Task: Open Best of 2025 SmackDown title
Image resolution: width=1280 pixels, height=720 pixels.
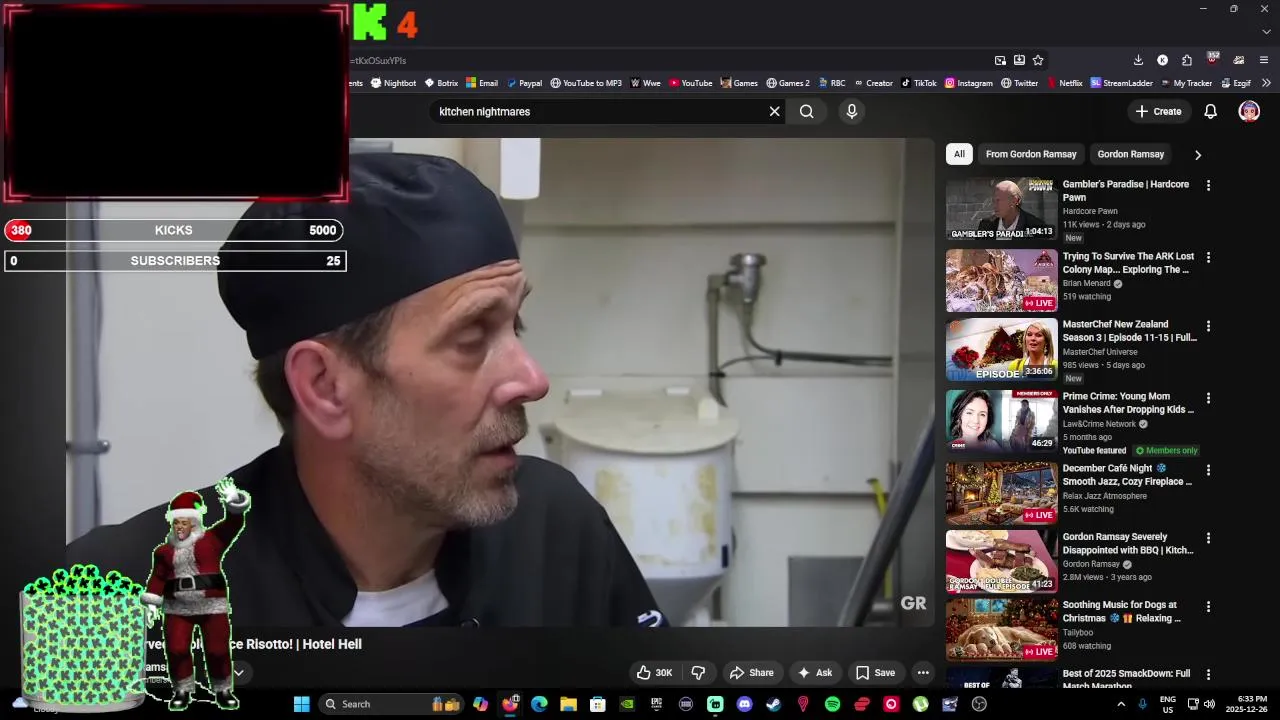Action: 1126,680
